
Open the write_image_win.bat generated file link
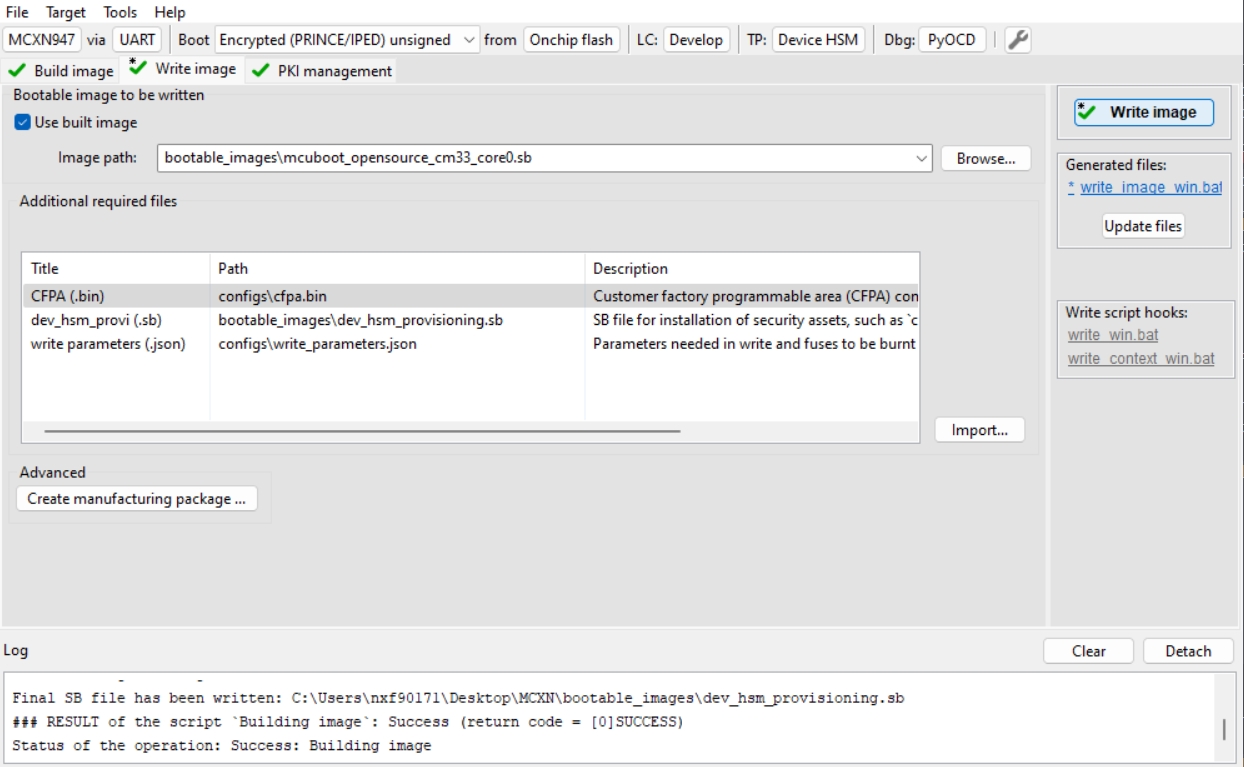[1150, 187]
